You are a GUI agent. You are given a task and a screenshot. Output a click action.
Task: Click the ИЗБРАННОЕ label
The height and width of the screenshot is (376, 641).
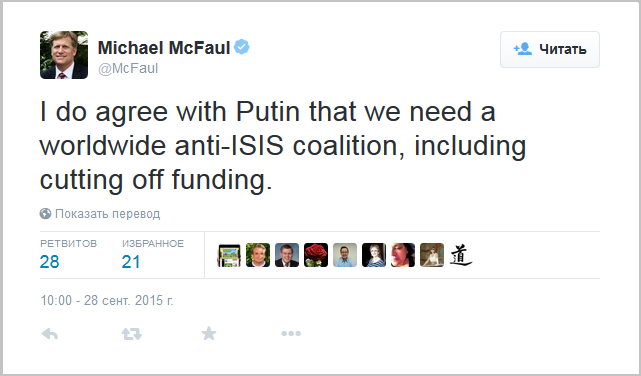tap(153, 244)
